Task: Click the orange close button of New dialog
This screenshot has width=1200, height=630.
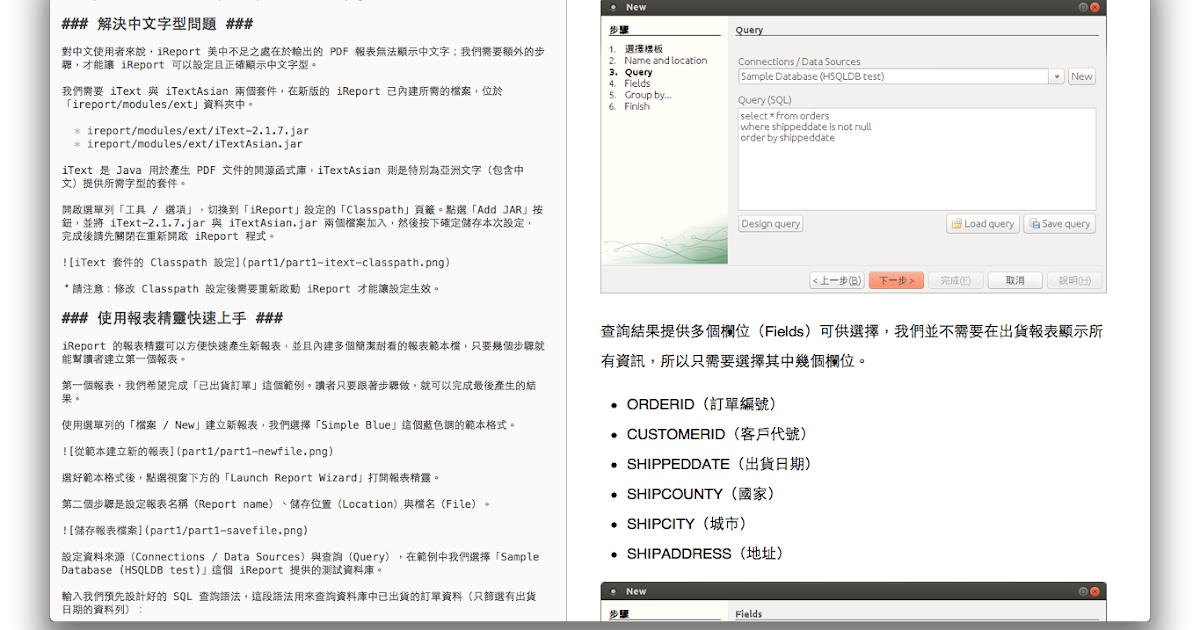Action: coord(1097,7)
